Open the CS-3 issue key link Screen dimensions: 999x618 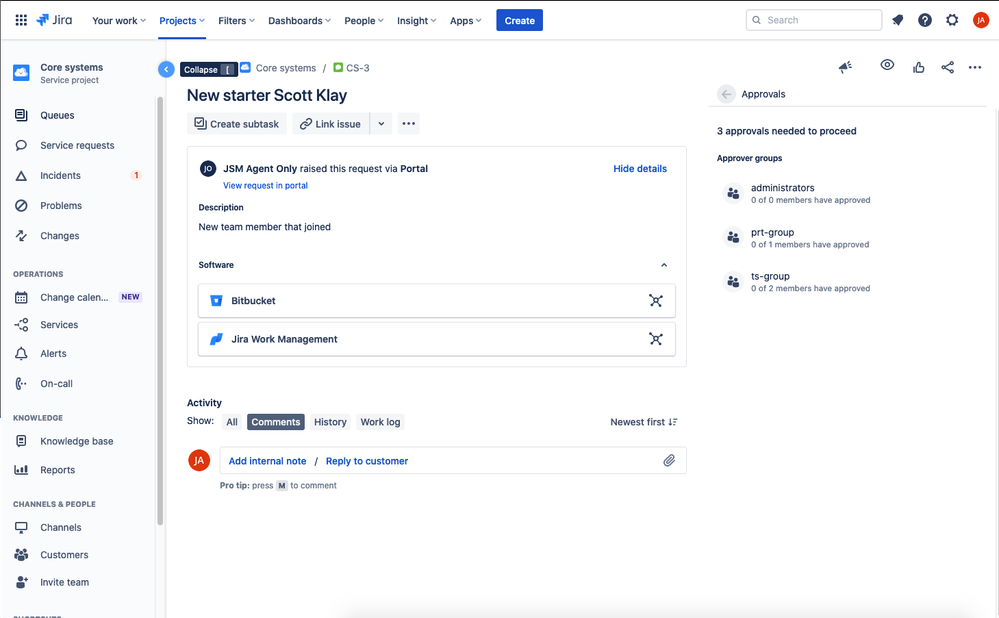pos(357,68)
